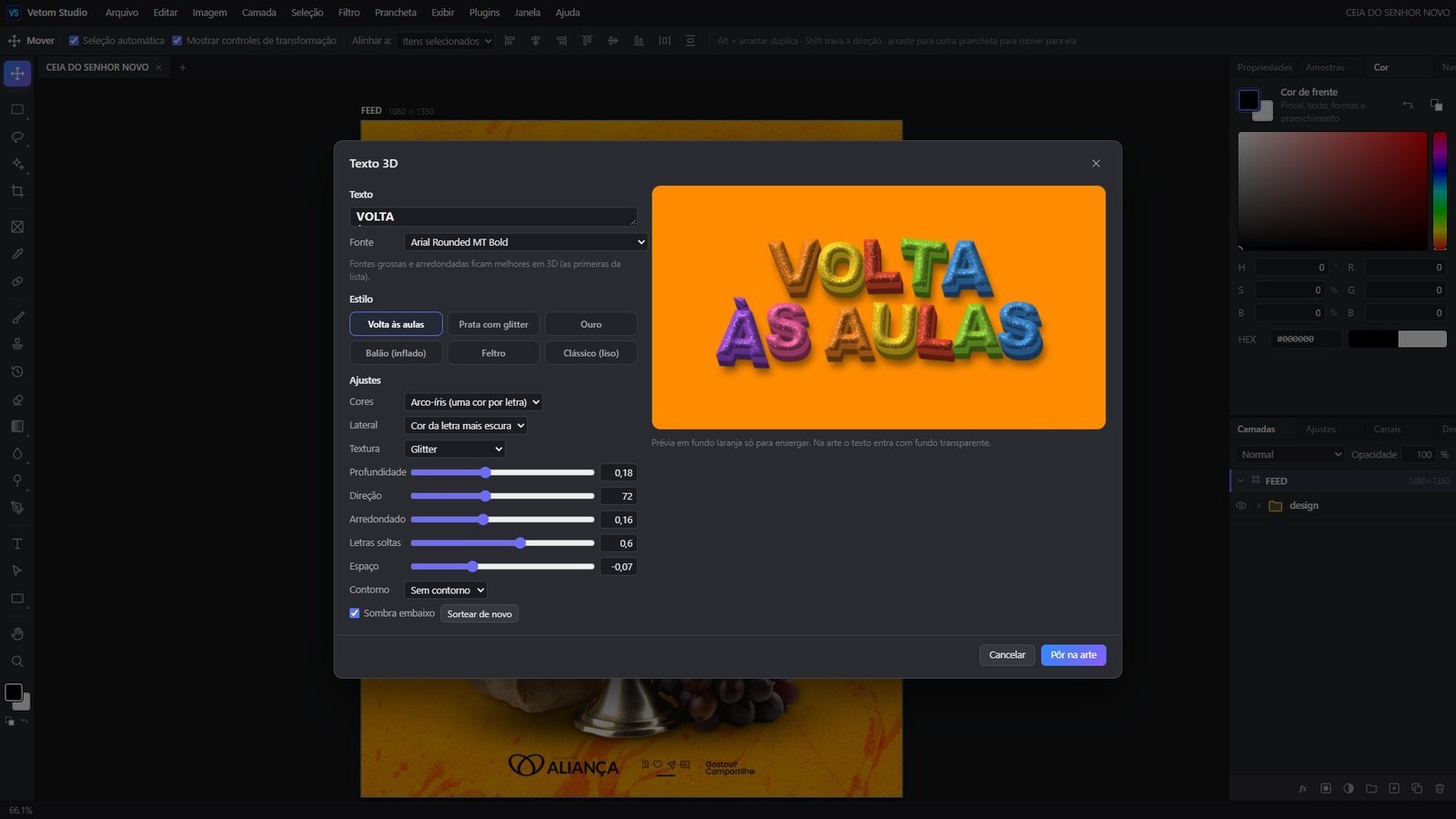The height and width of the screenshot is (819, 1456).
Task: Select the Pen tool
Action: click(17, 508)
